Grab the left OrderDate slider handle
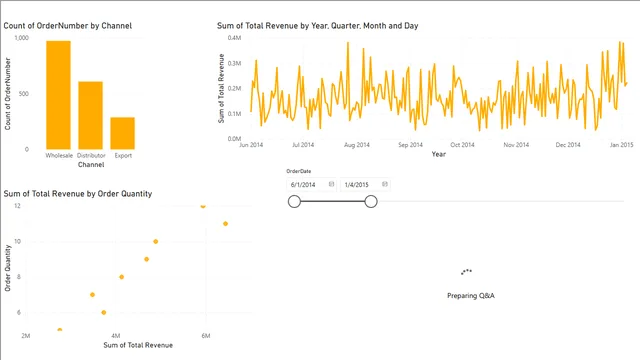The width and height of the screenshot is (640, 360). click(x=294, y=201)
